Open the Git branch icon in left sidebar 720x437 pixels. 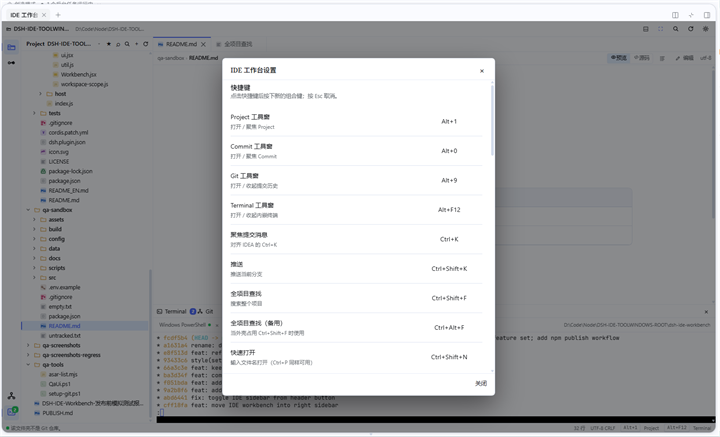[x=11, y=396]
